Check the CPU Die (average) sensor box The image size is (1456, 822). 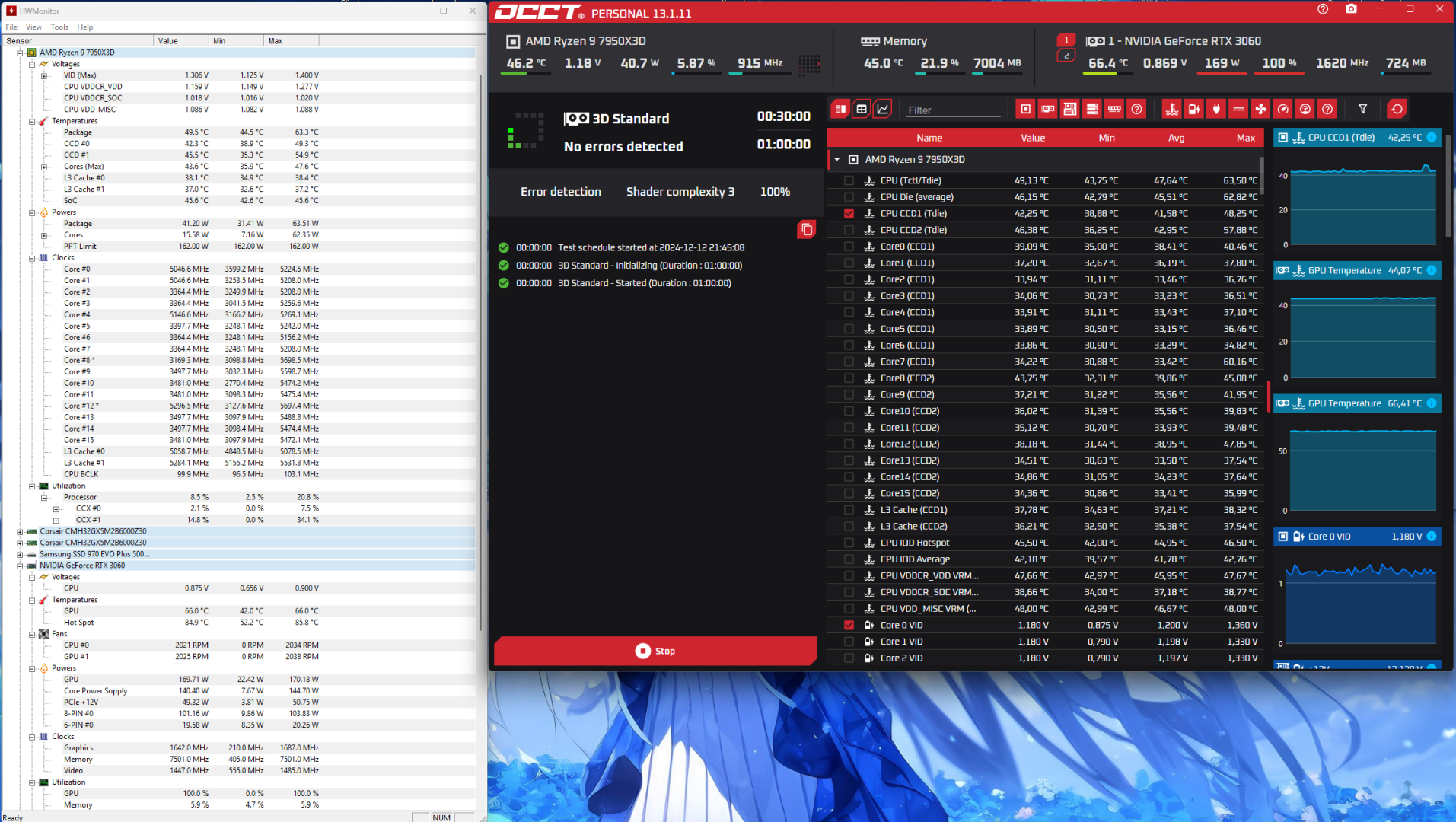click(x=849, y=197)
